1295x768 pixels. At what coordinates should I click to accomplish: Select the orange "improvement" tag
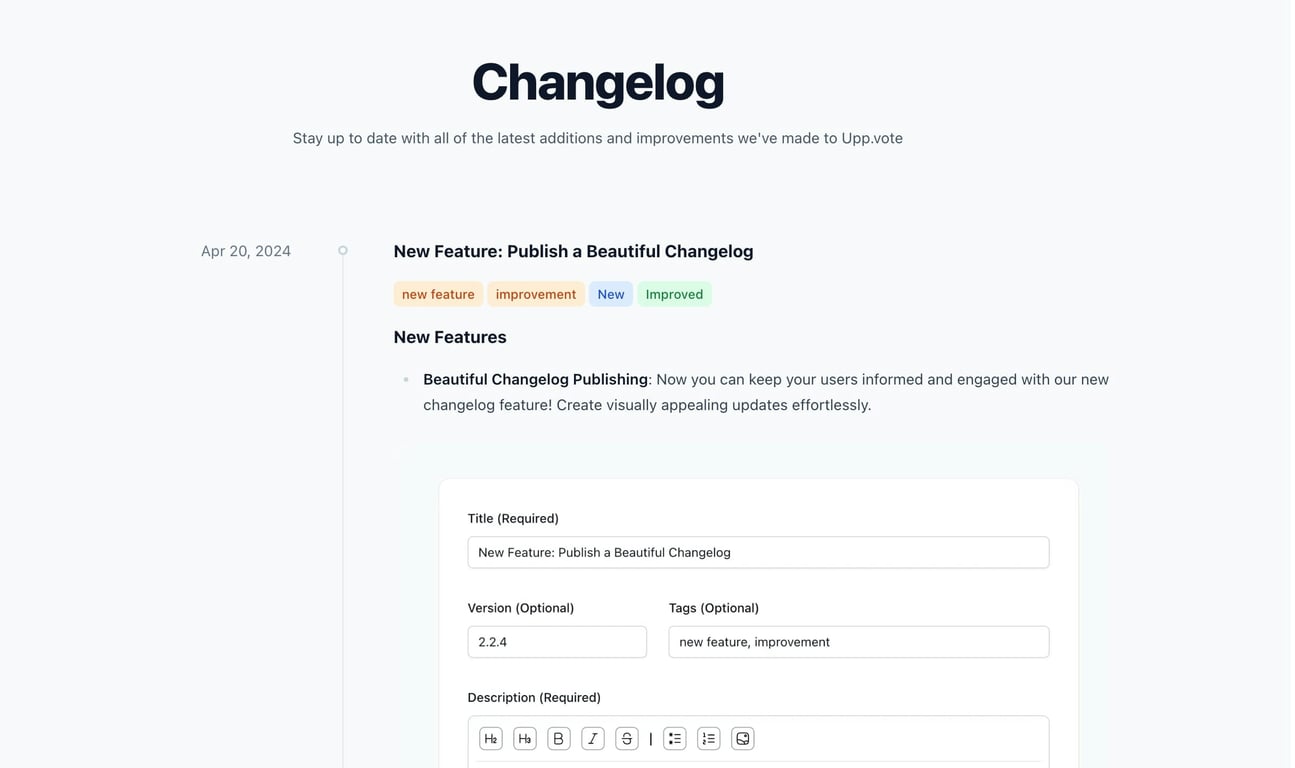(536, 294)
